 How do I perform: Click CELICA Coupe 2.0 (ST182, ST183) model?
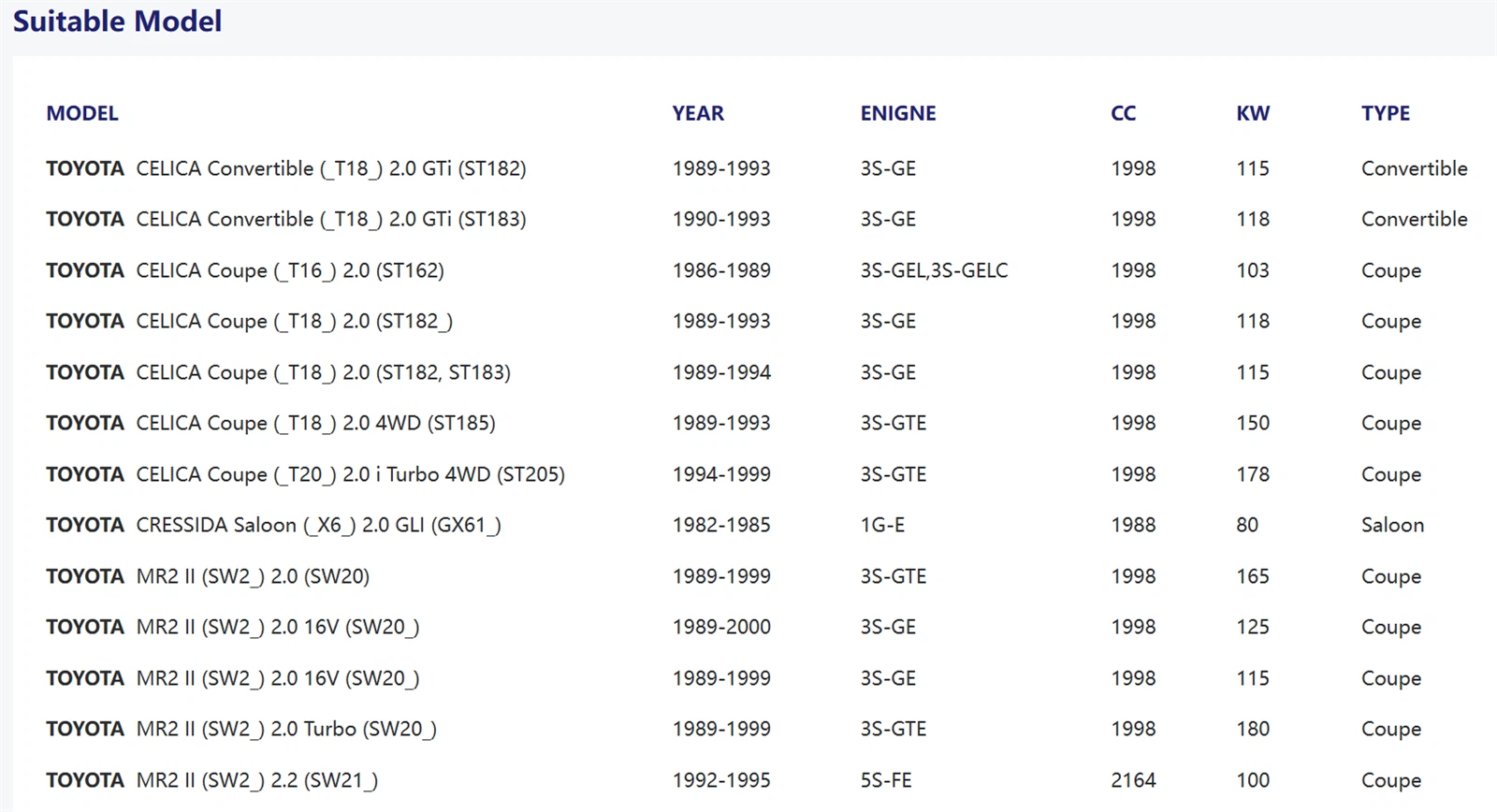(x=324, y=372)
